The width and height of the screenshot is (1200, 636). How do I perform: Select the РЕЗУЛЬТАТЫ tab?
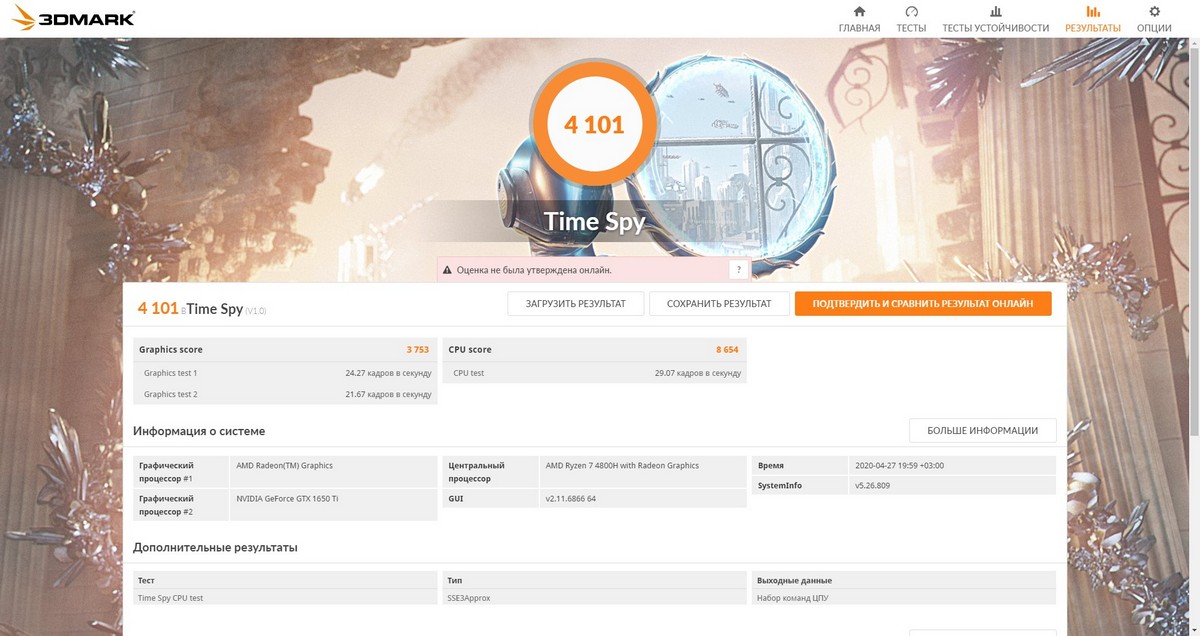1093,28
